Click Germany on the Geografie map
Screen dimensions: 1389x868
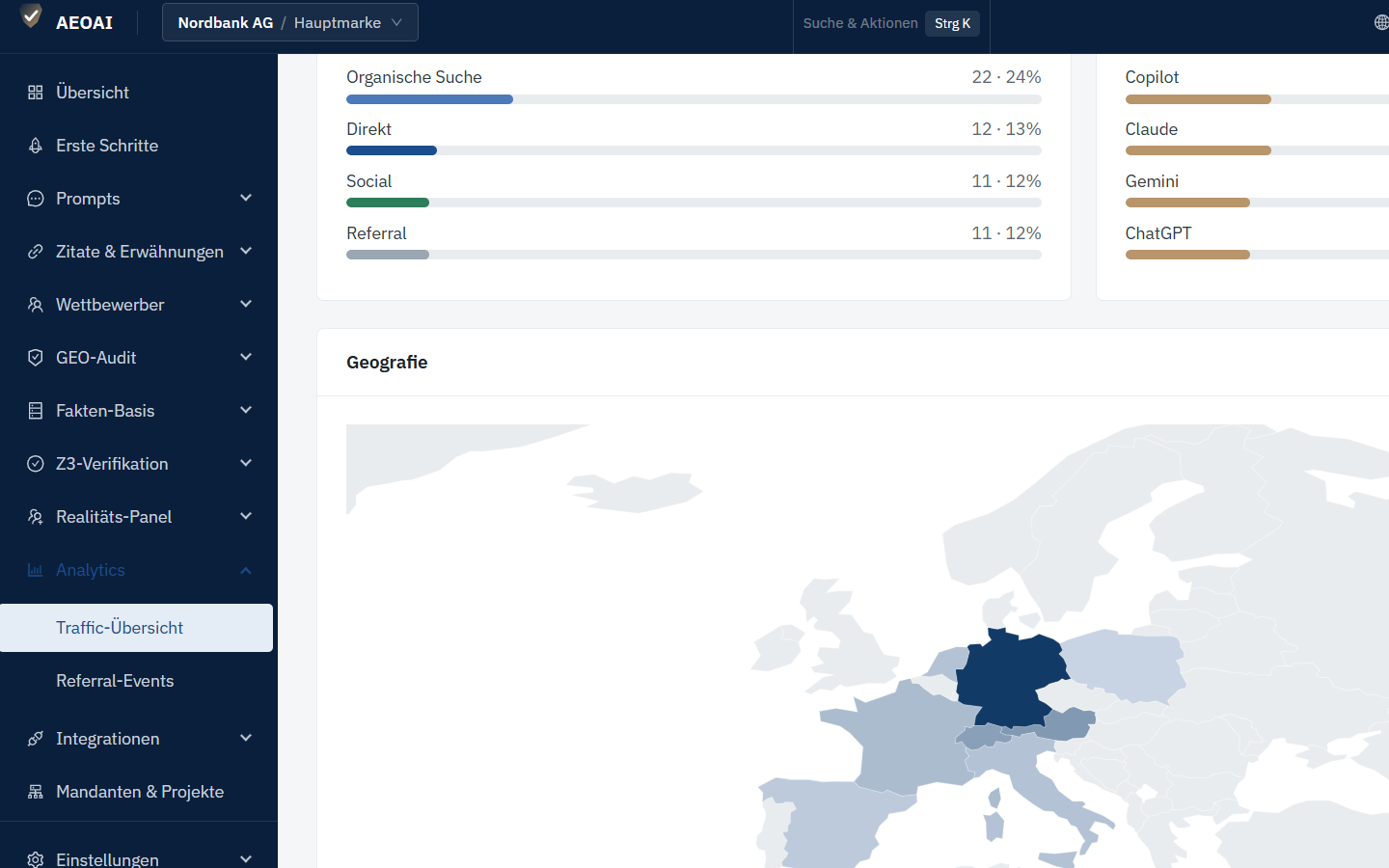(x=1011, y=677)
